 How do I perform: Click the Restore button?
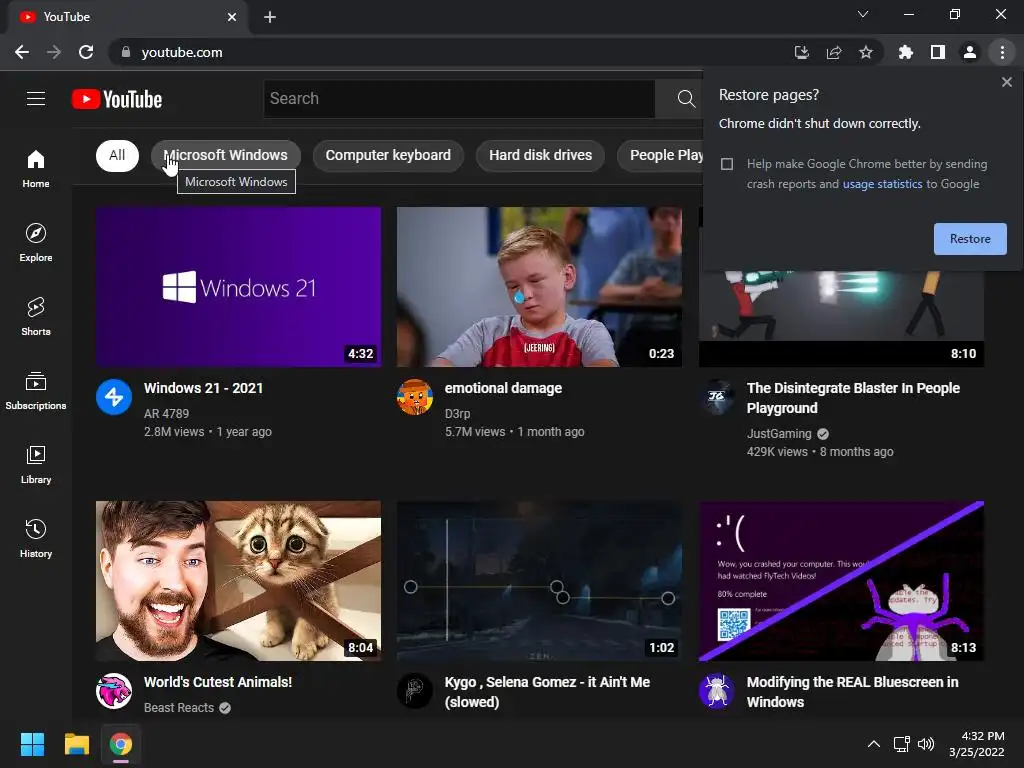coord(970,239)
